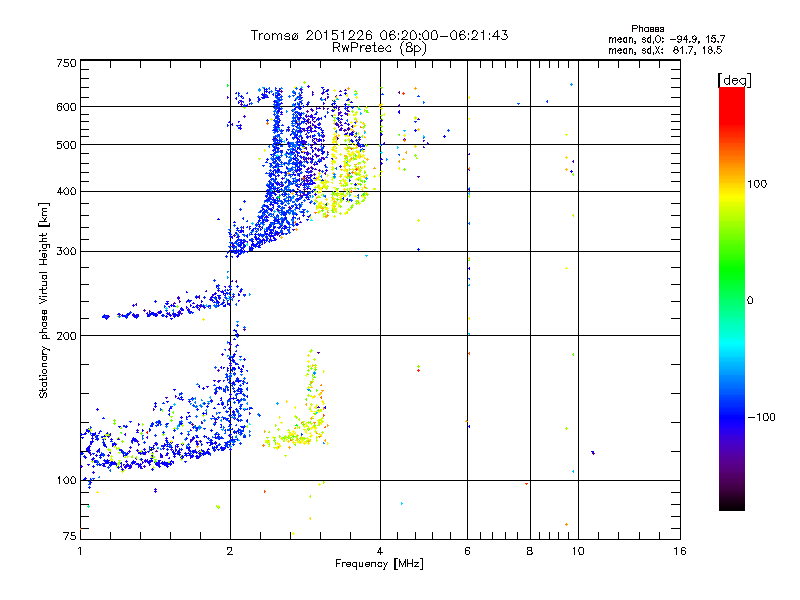Image resolution: width=800 pixels, height=600 pixels.
Task: Click the x-axis tick label "6"
Action: point(467,551)
